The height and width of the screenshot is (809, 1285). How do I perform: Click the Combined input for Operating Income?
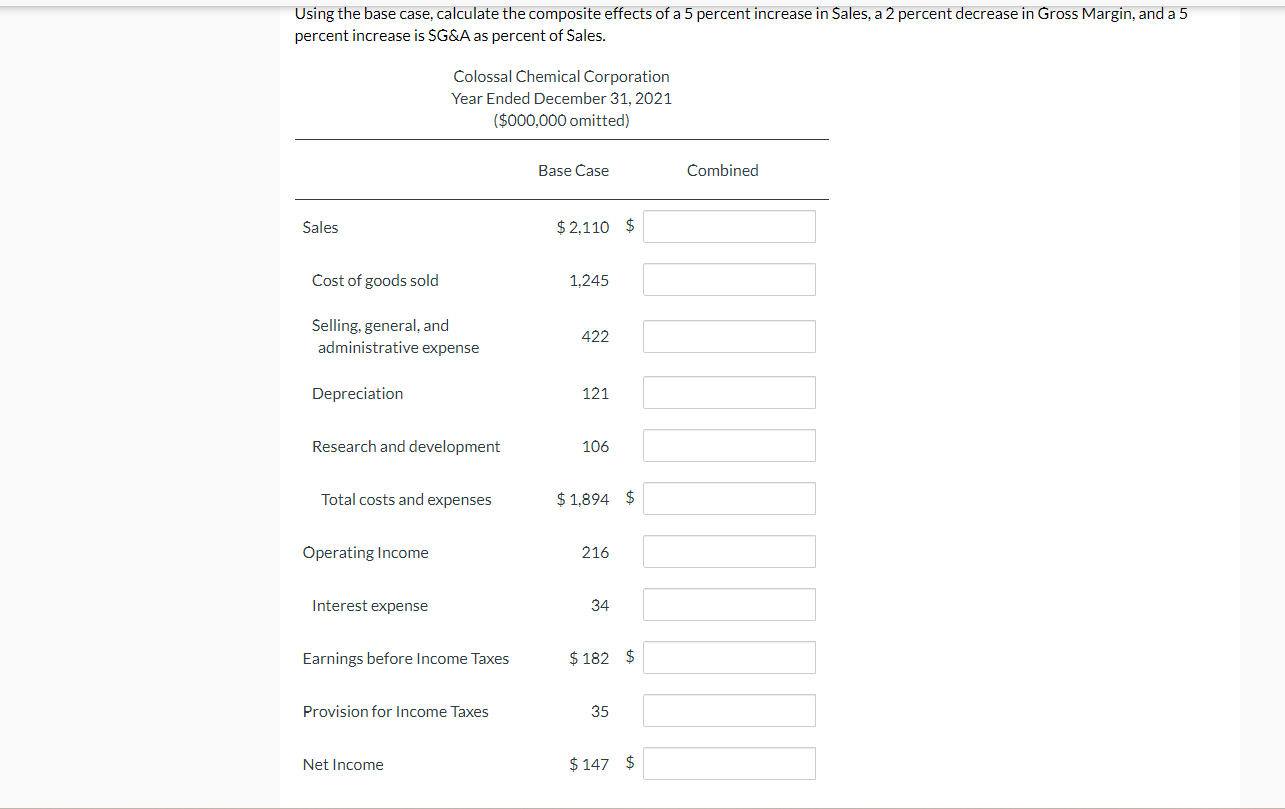click(729, 551)
